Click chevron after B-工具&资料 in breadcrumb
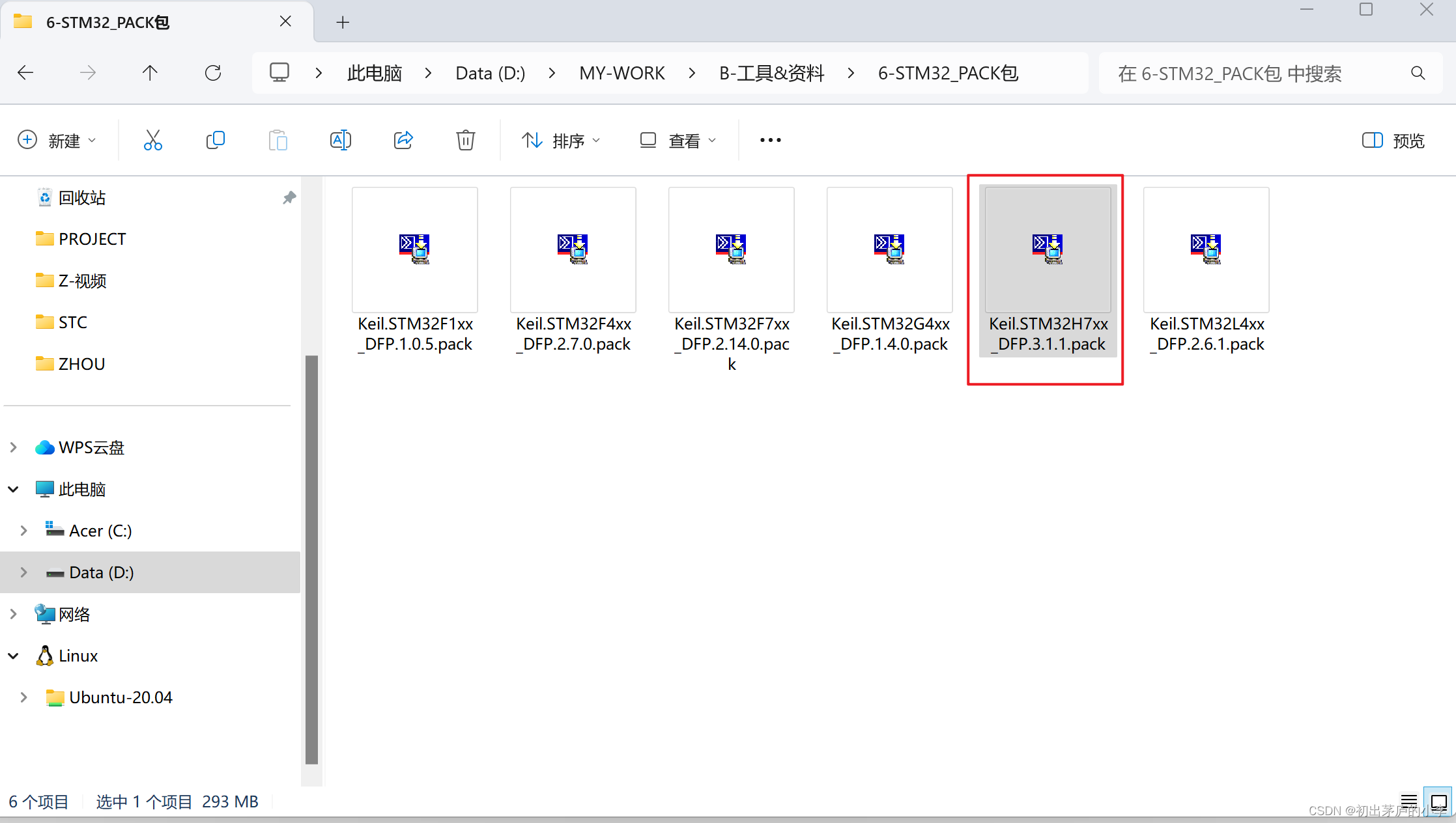Screen dimensions: 1456x823 851,73
